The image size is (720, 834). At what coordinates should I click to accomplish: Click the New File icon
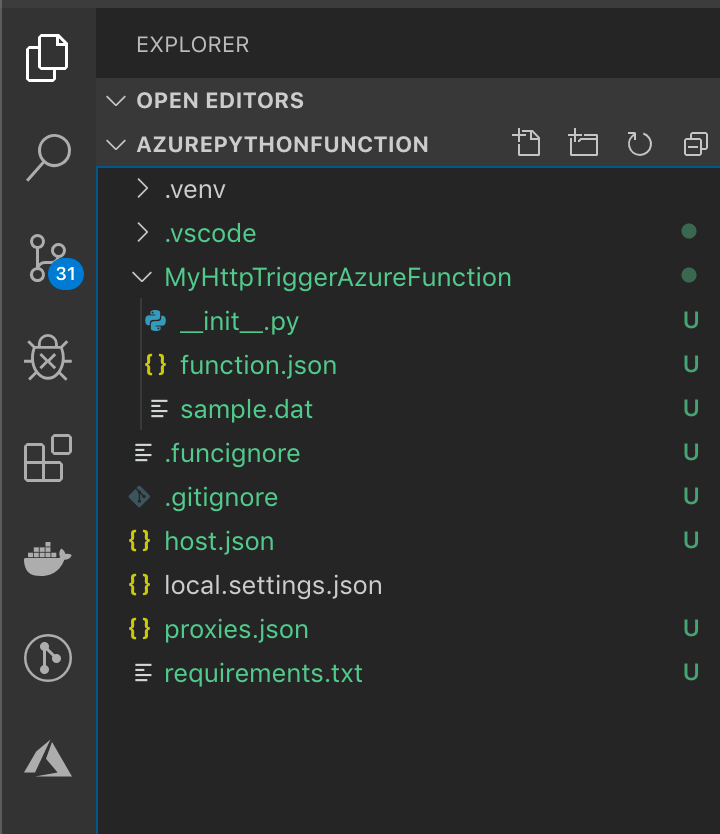click(x=526, y=144)
